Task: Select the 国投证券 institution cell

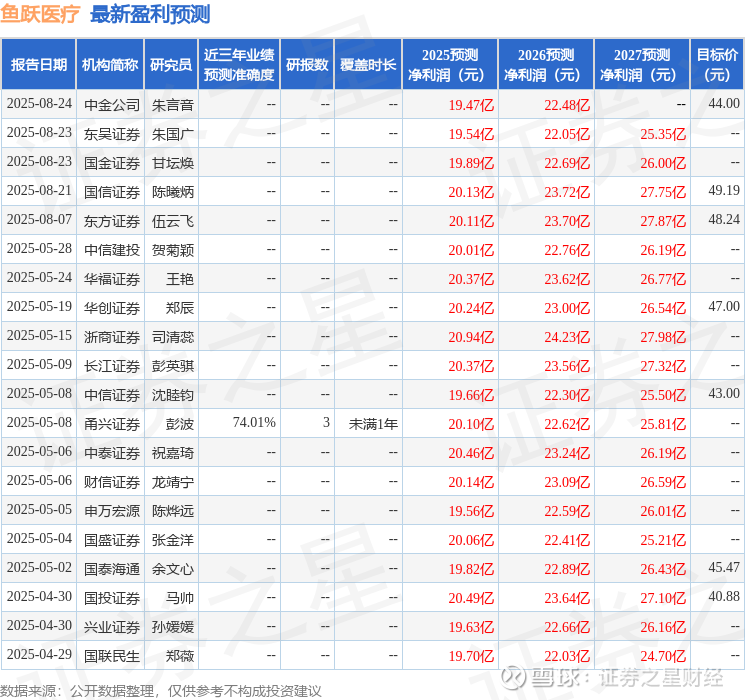Action: click(112, 598)
